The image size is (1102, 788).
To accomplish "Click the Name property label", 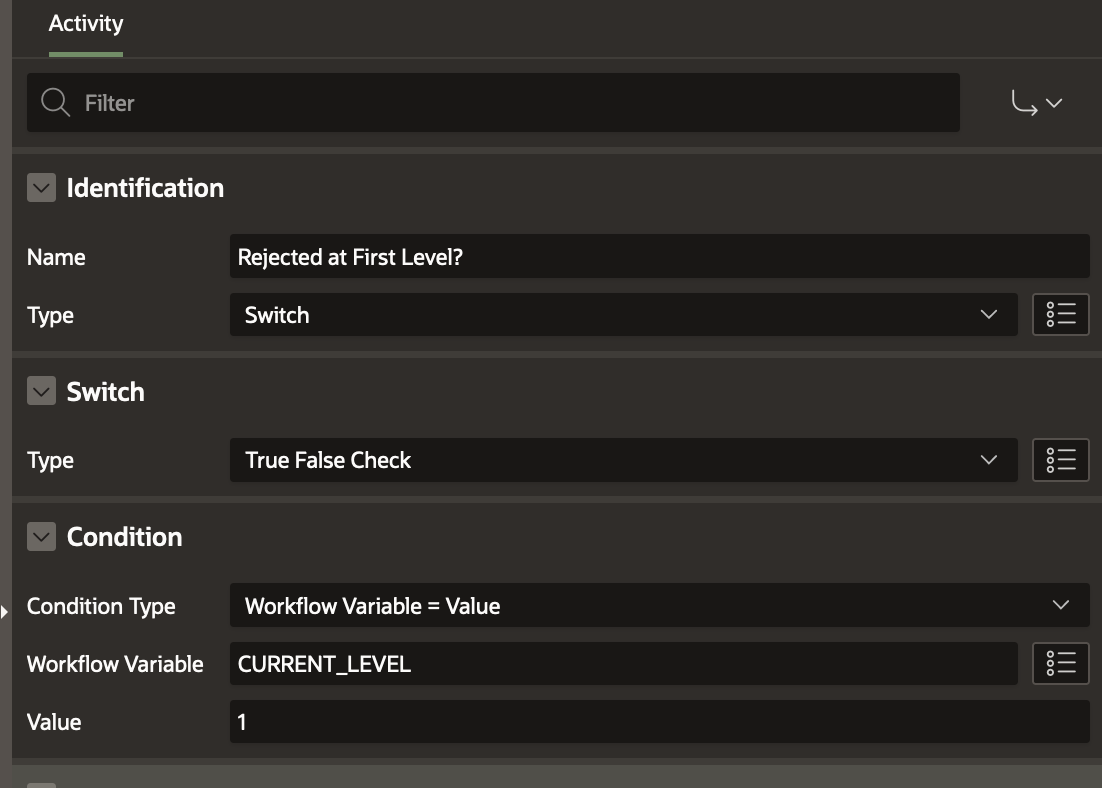I will [x=56, y=257].
